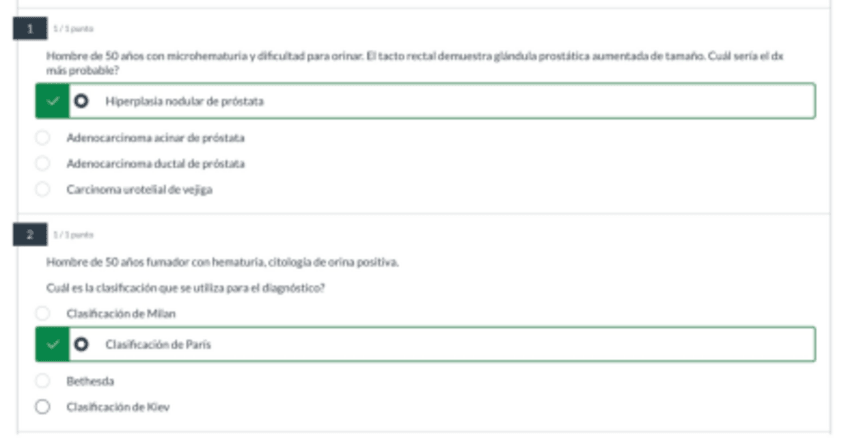Select radio button for Clasificación de Paris
Screen dimensions: 848x444
81,345
